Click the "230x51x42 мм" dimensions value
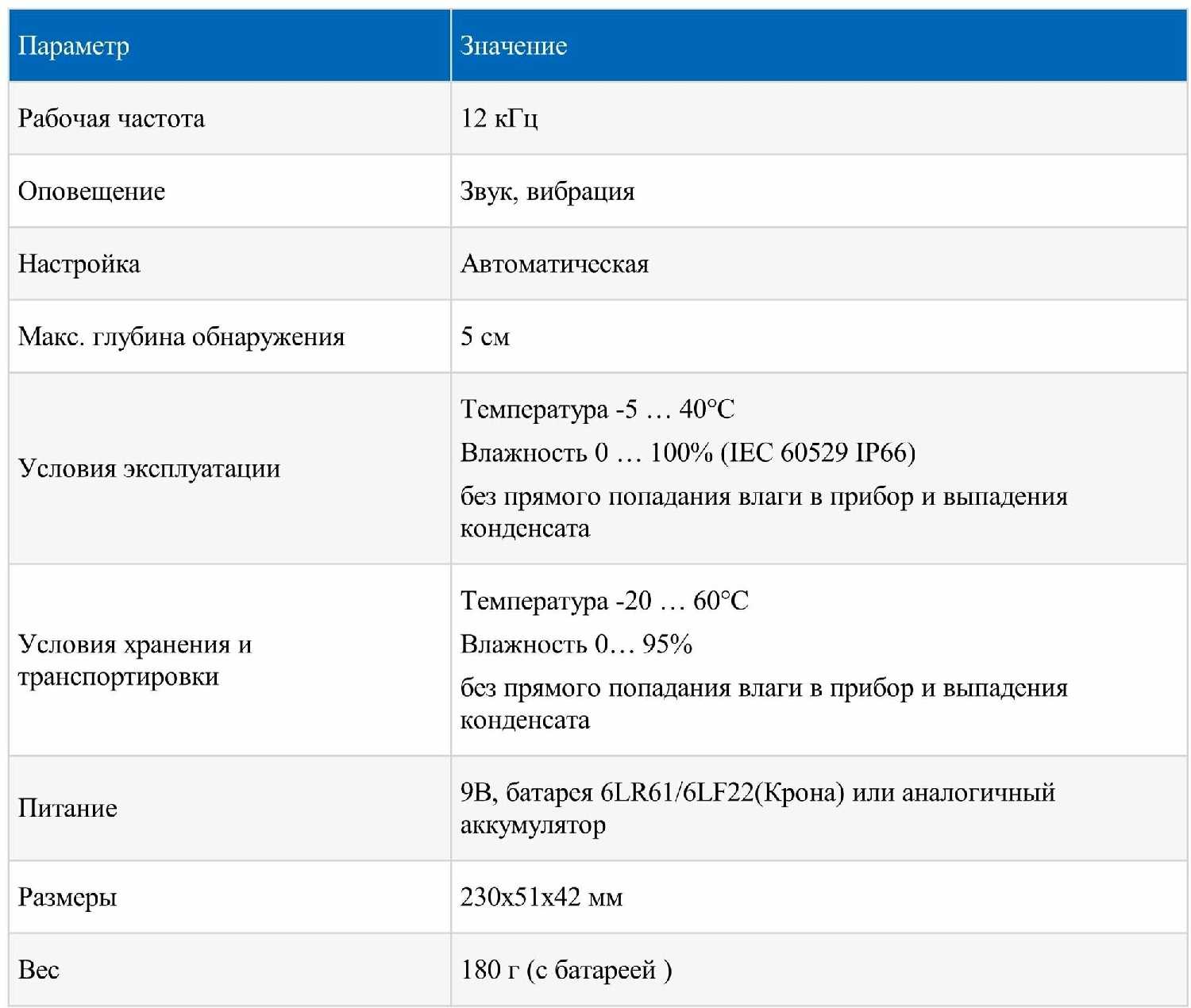Viewport: 1191px width, 1008px height. pos(542,897)
